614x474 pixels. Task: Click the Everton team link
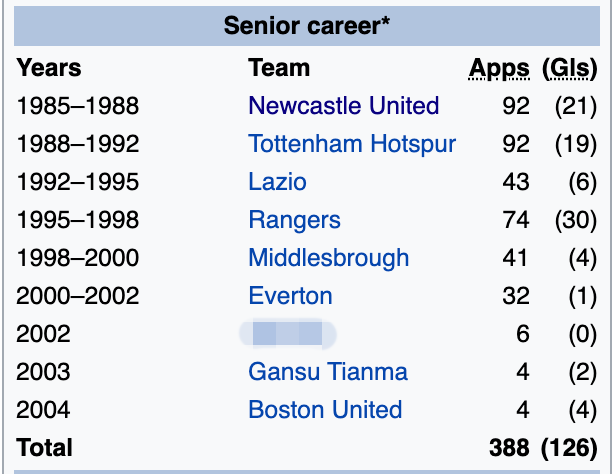click(290, 296)
